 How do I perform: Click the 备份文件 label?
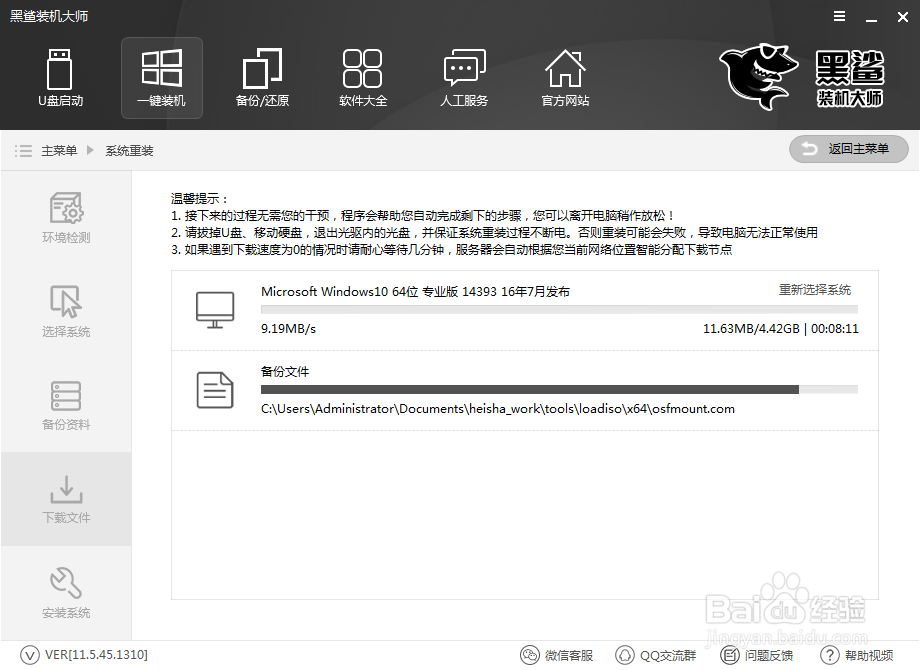point(285,371)
